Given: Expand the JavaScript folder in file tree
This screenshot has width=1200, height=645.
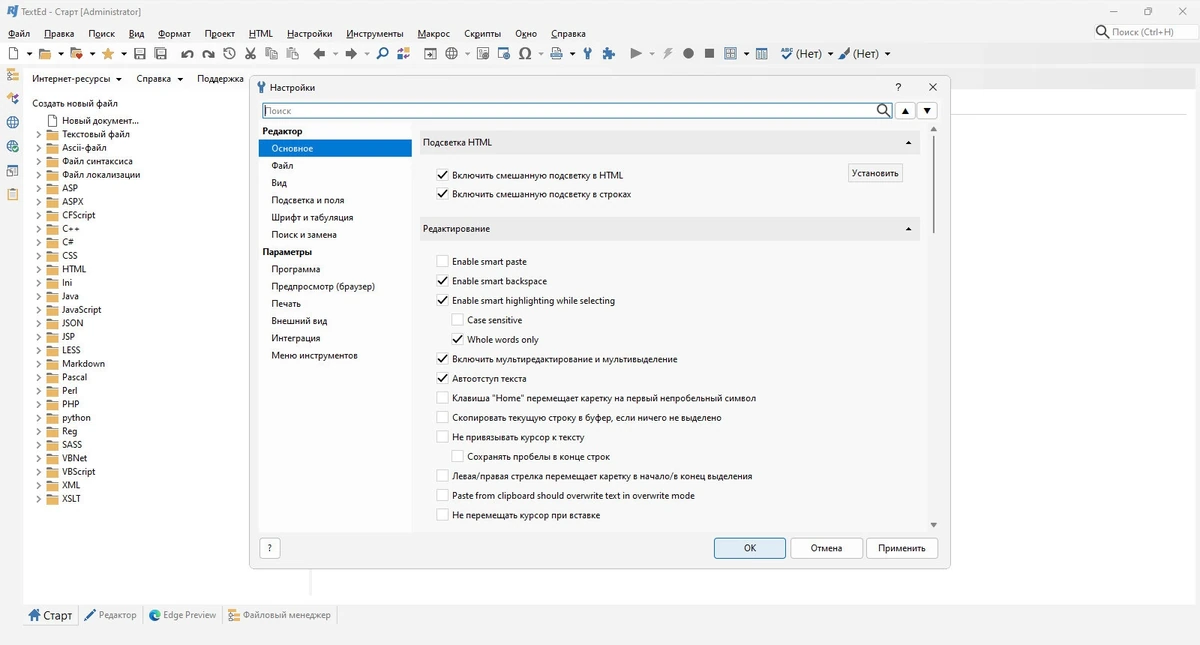Looking at the screenshot, I should [39, 310].
